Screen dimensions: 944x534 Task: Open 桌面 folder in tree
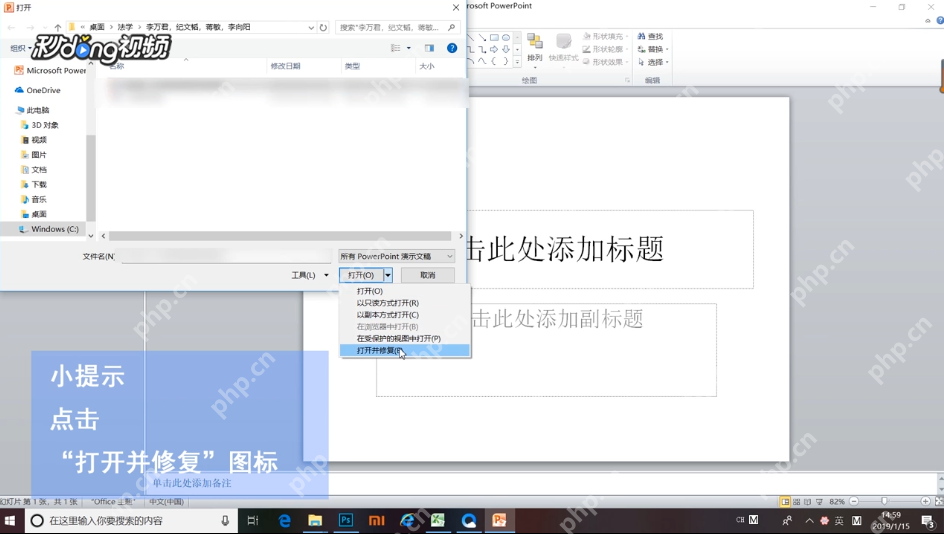tap(34, 214)
